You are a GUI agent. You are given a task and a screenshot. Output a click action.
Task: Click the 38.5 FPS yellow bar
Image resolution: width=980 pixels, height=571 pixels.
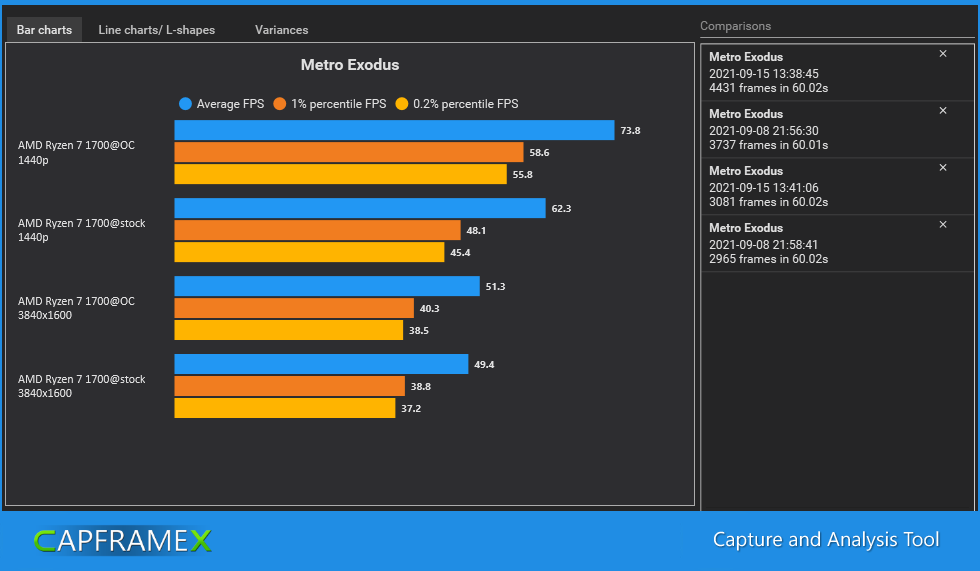coord(289,330)
